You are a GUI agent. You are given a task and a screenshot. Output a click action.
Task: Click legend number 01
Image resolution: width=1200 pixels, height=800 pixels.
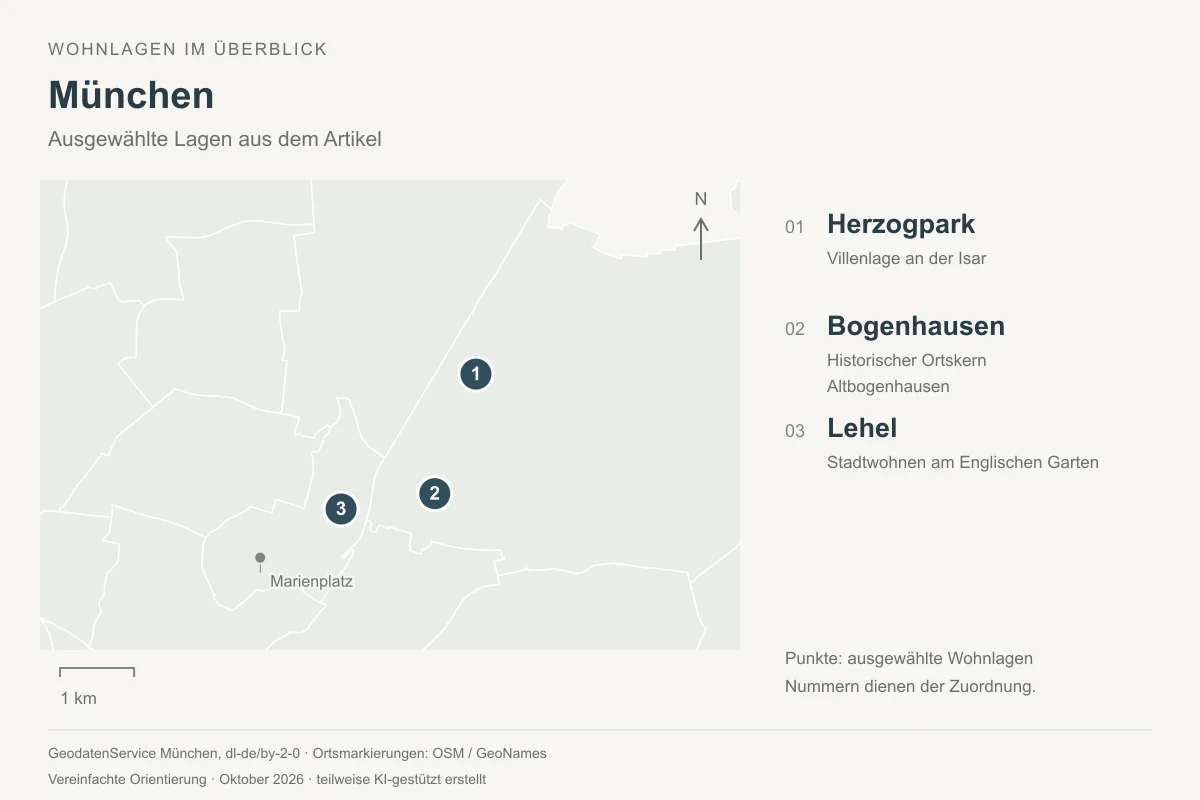coord(795,227)
